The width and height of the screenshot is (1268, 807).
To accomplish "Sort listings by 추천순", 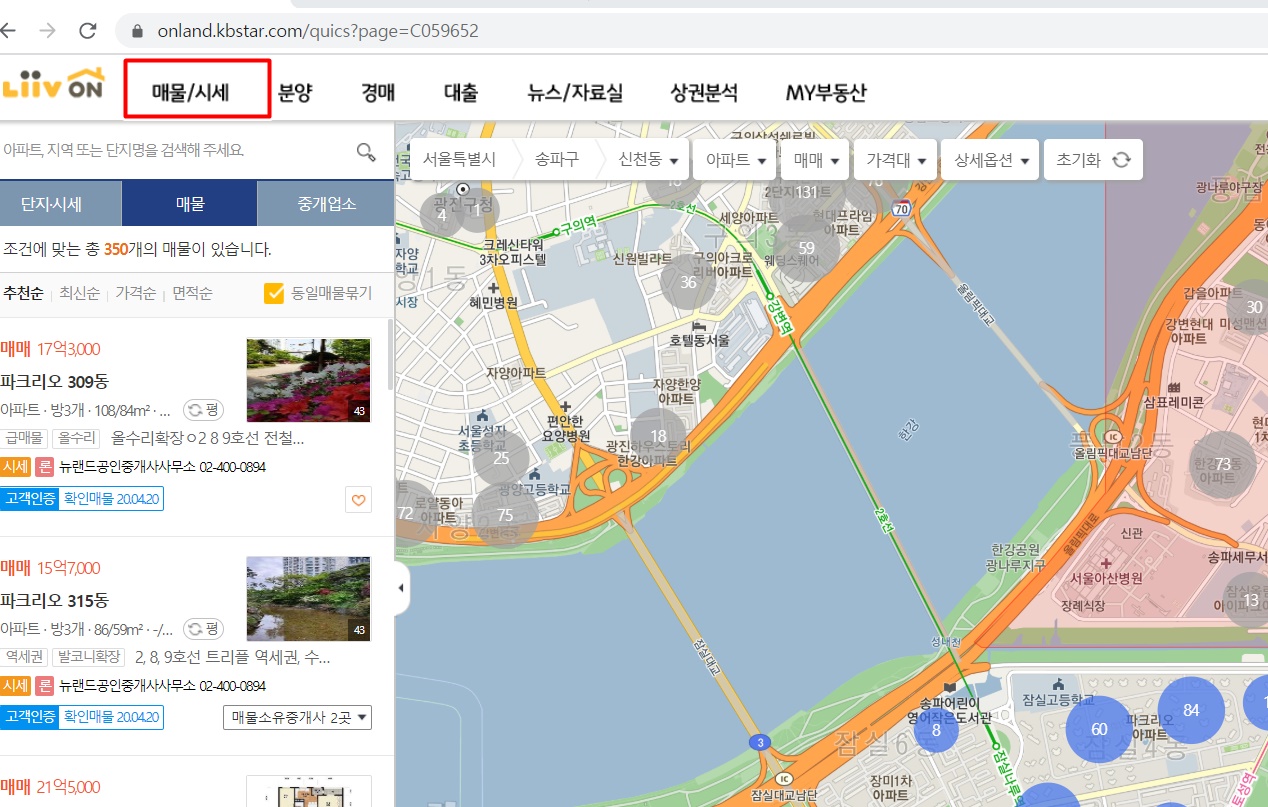I will coord(22,293).
